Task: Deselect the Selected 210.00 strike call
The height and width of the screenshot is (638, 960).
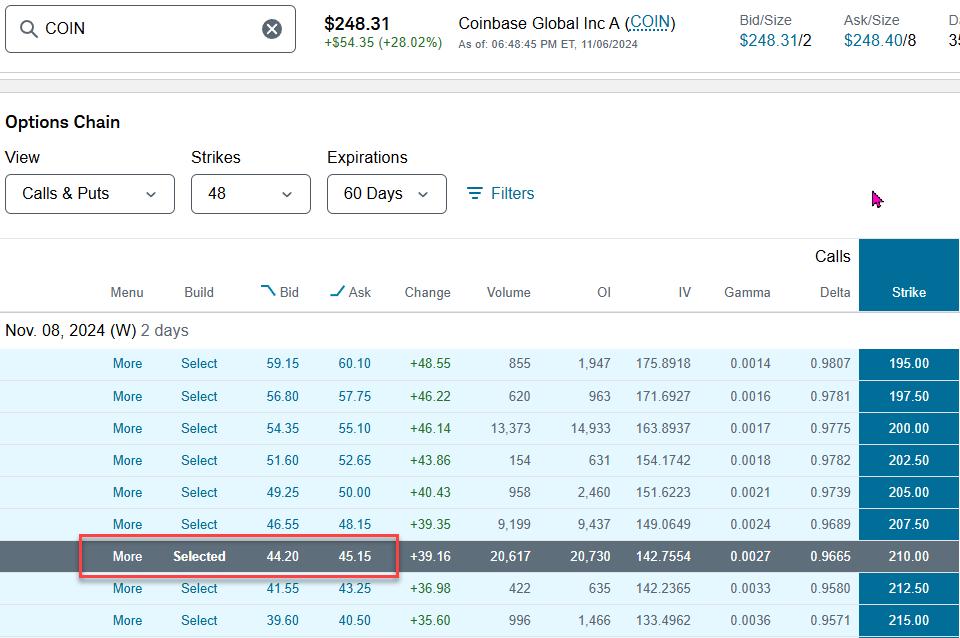Action: (199, 557)
